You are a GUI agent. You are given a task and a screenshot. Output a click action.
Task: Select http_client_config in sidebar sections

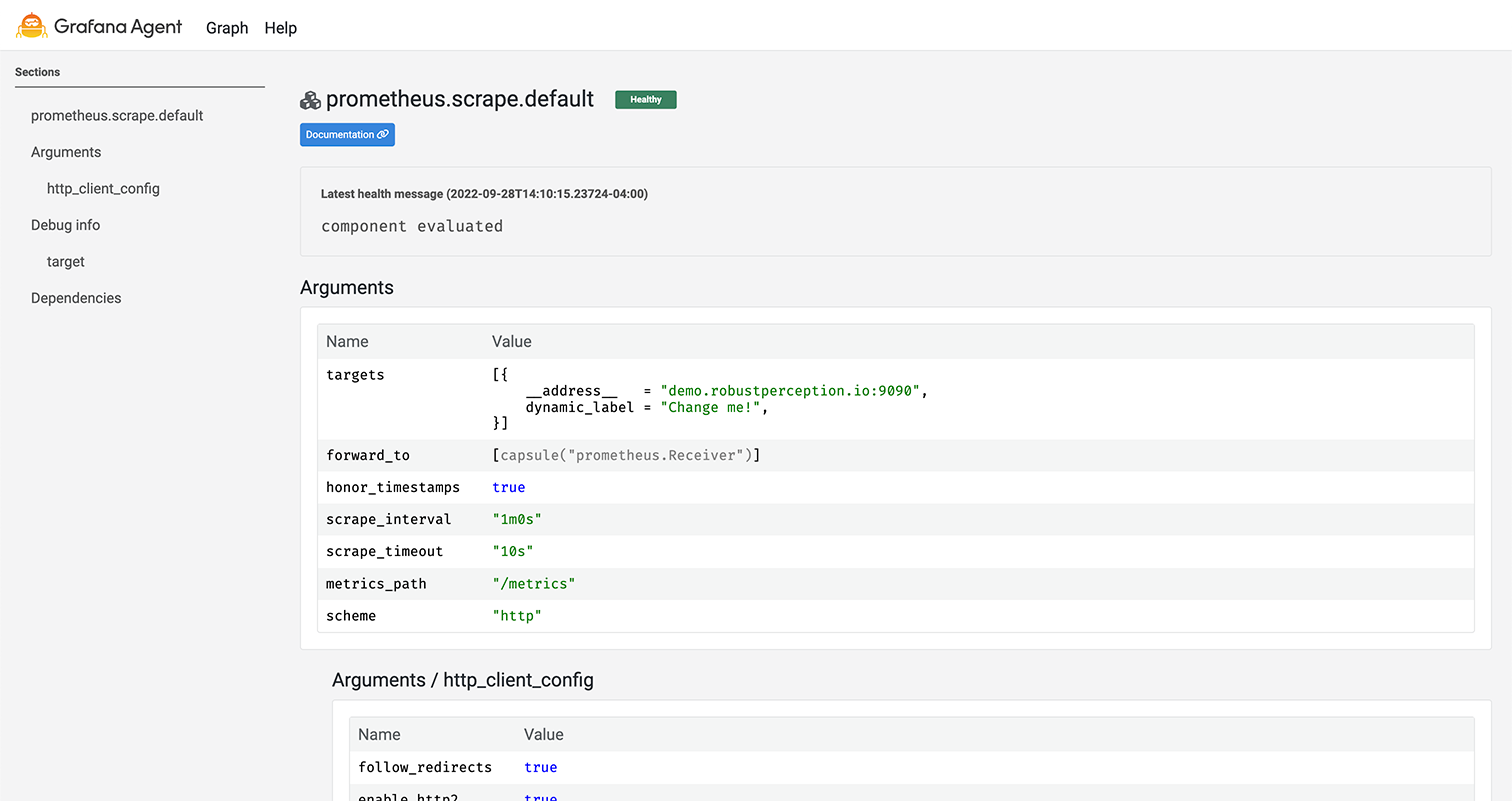pyautogui.click(x=103, y=189)
